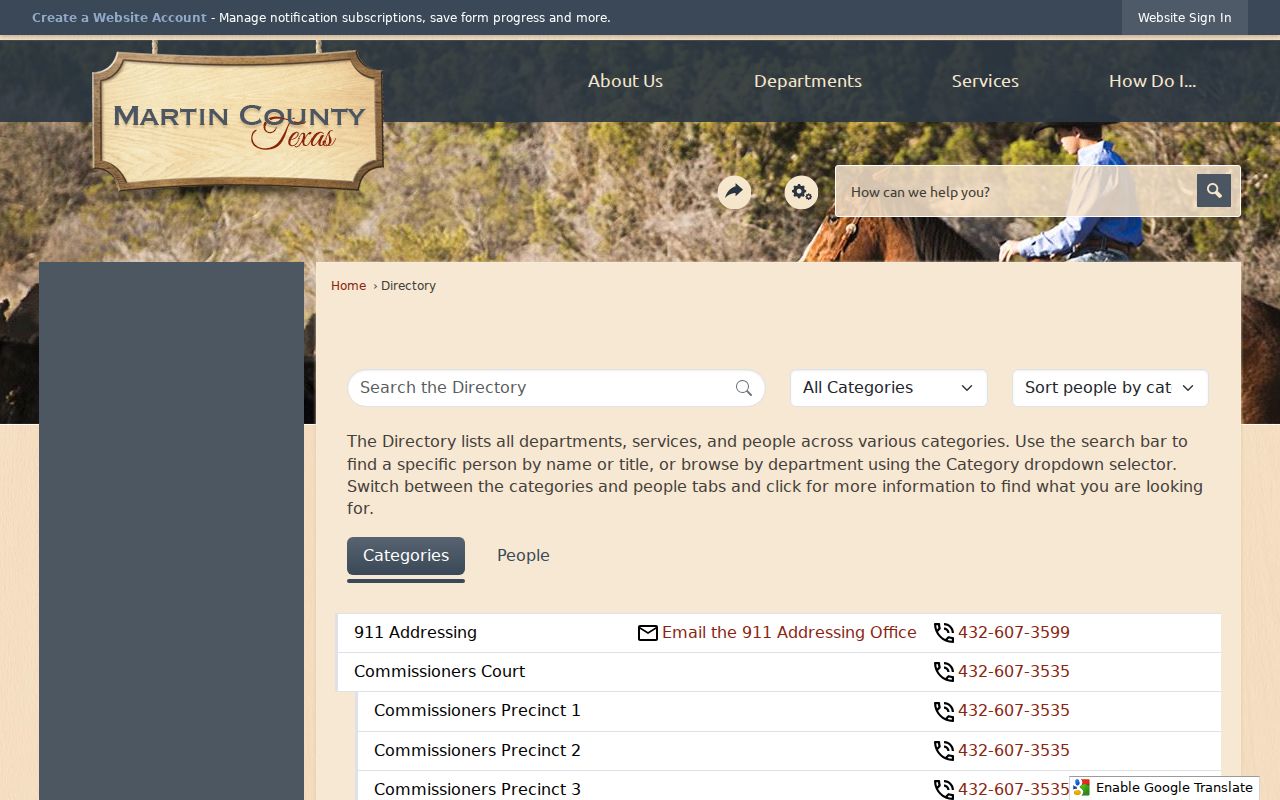Open the How Do I... menu

click(1152, 81)
